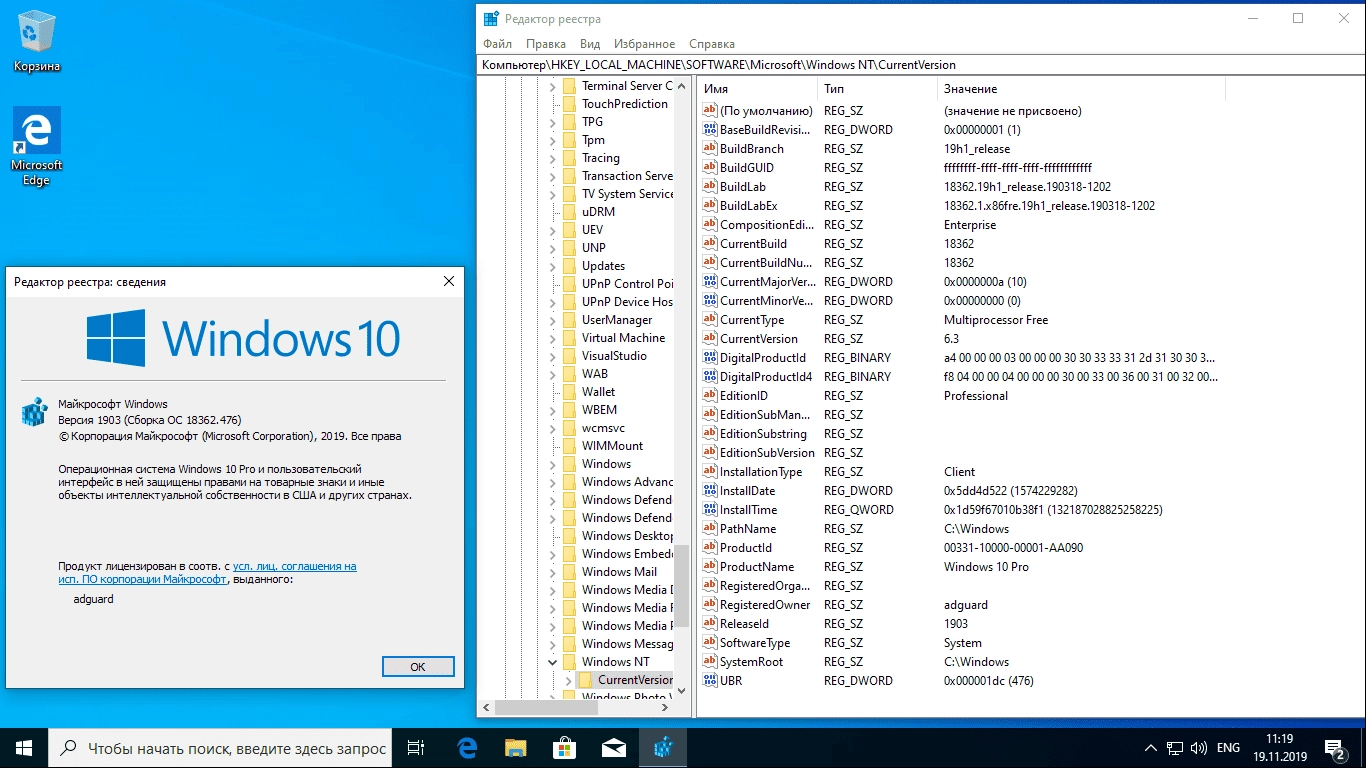Select the InstallationType value row
Viewport: 1366px width, 768px height.
pyautogui.click(x=960, y=471)
